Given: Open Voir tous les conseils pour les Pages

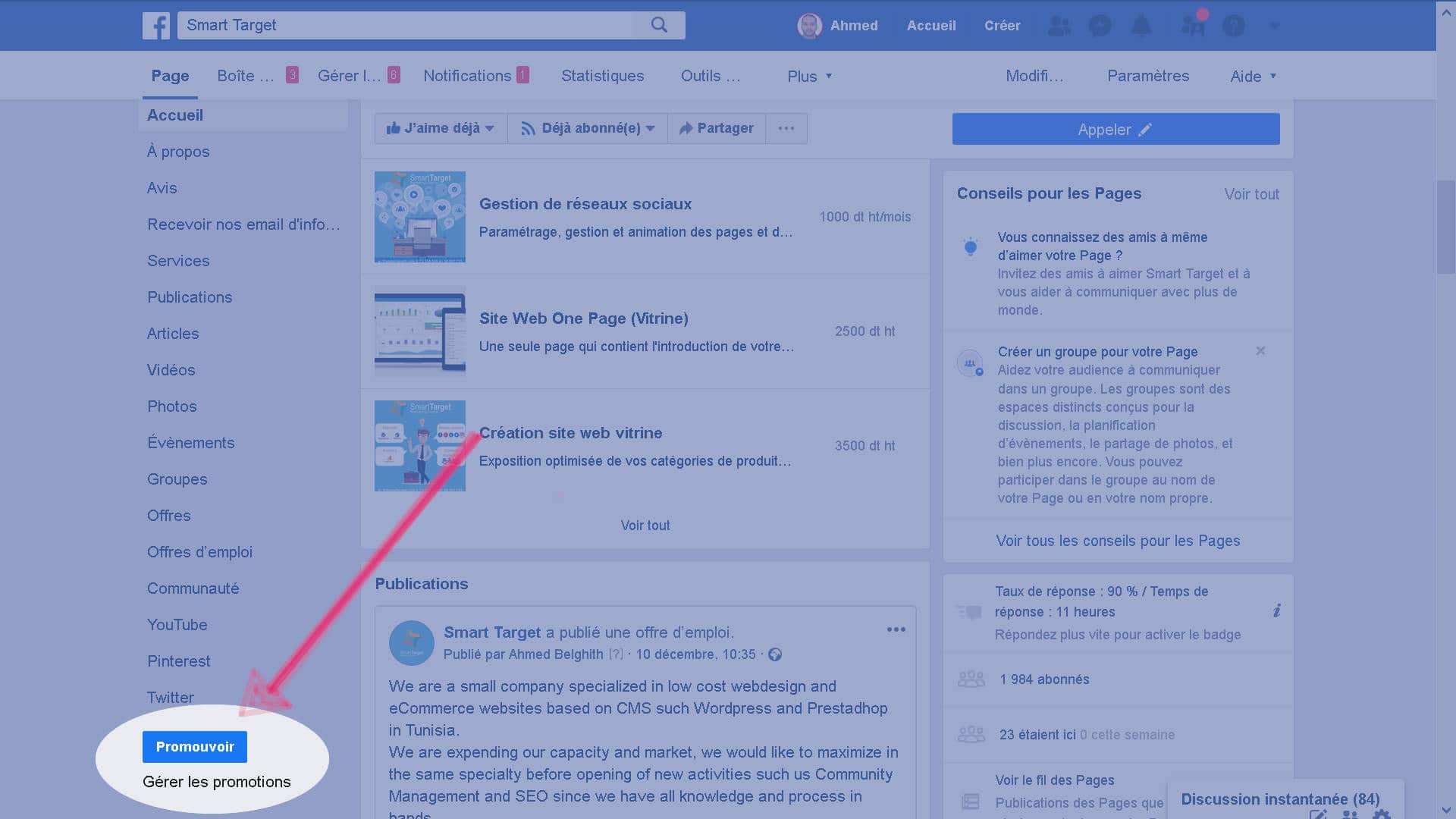Looking at the screenshot, I should pos(1118,541).
